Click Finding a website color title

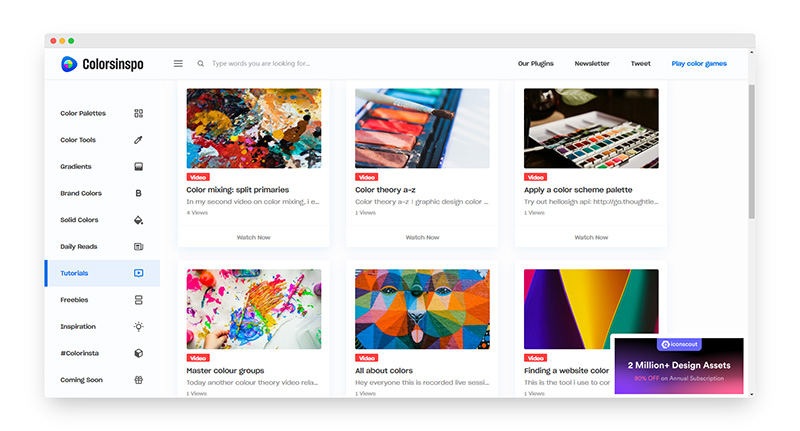tap(566, 371)
